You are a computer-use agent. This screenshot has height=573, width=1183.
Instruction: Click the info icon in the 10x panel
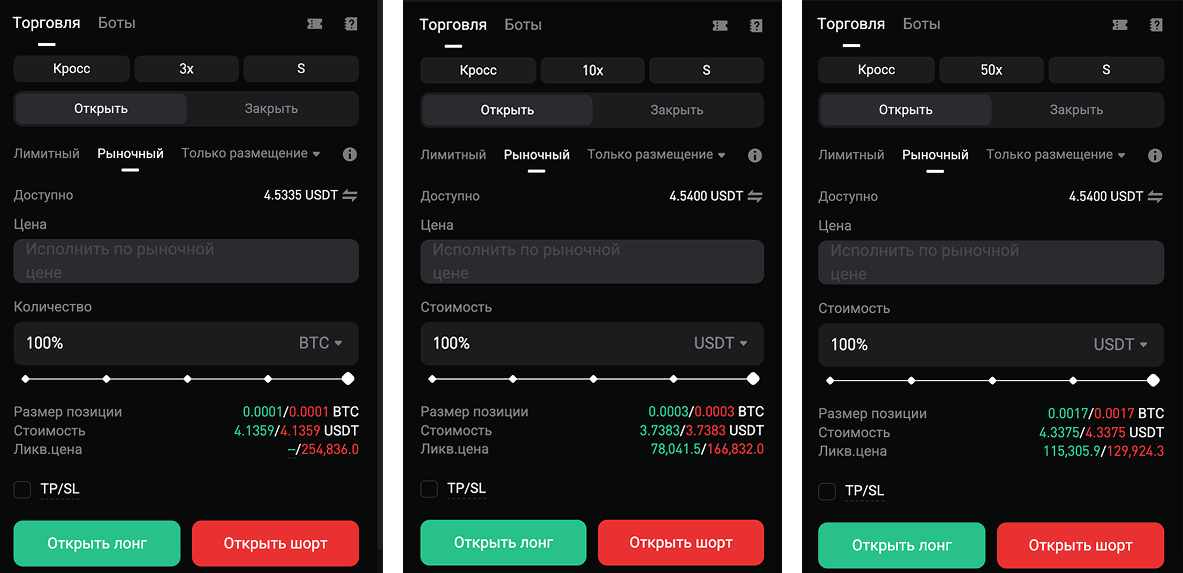coord(755,156)
